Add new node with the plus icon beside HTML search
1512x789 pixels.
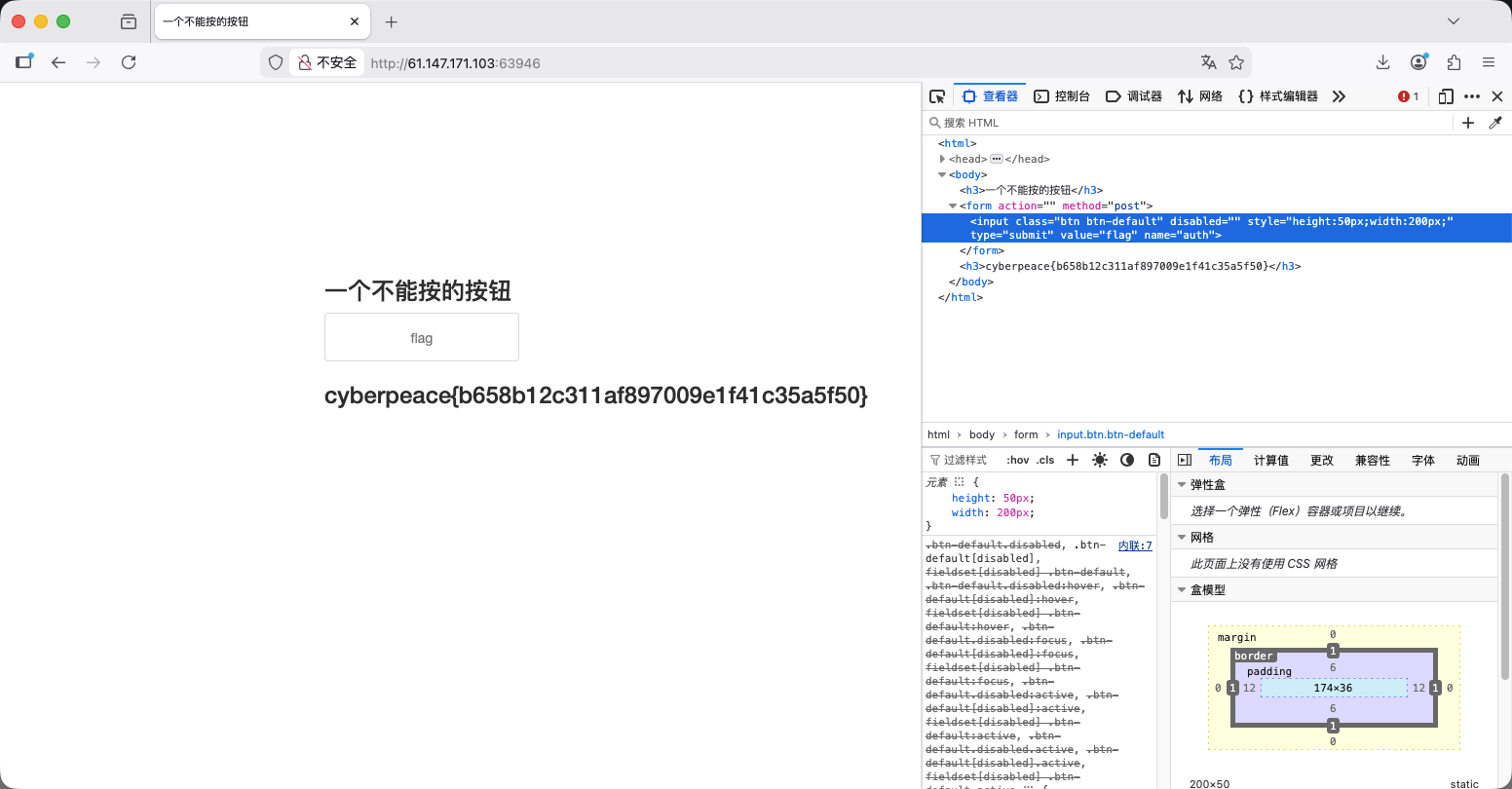1468,123
